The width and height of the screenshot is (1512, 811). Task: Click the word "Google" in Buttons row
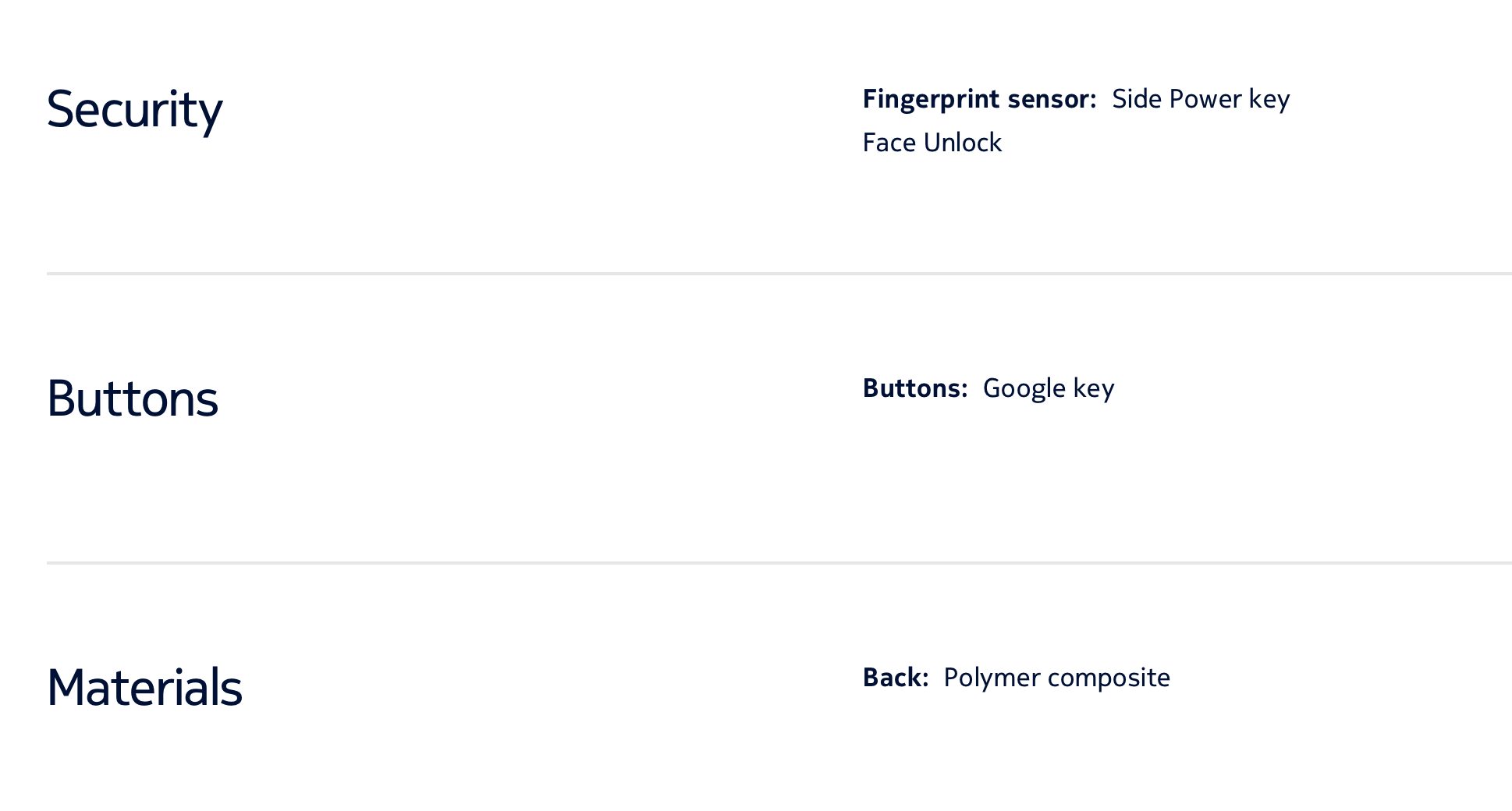click(1024, 388)
